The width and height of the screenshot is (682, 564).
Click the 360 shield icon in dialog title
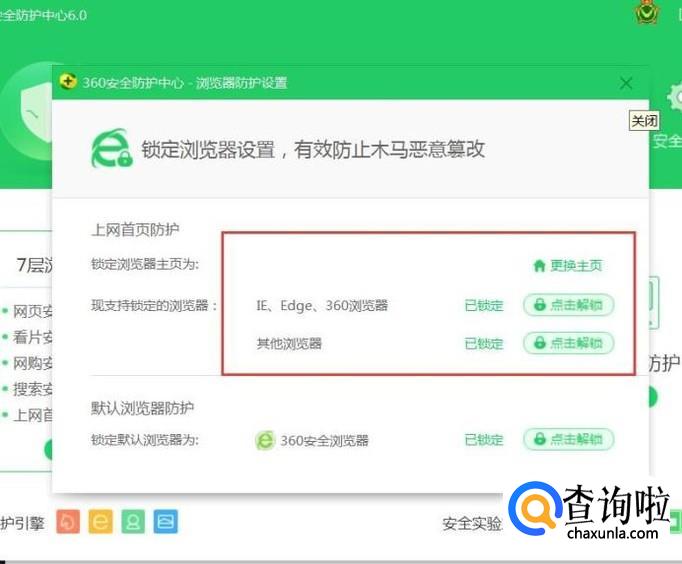pos(67,81)
